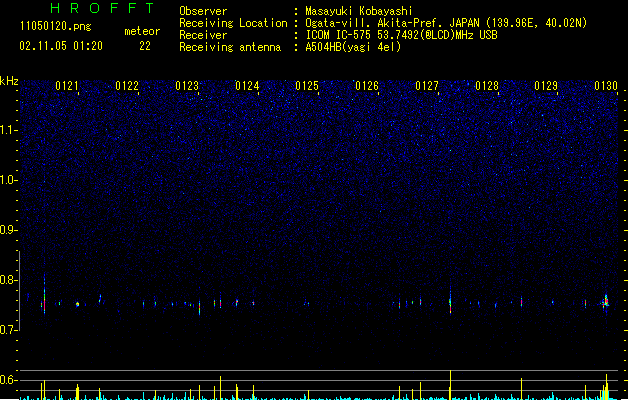Click the 0.9 kHz axis label

click(x=8, y=230)
